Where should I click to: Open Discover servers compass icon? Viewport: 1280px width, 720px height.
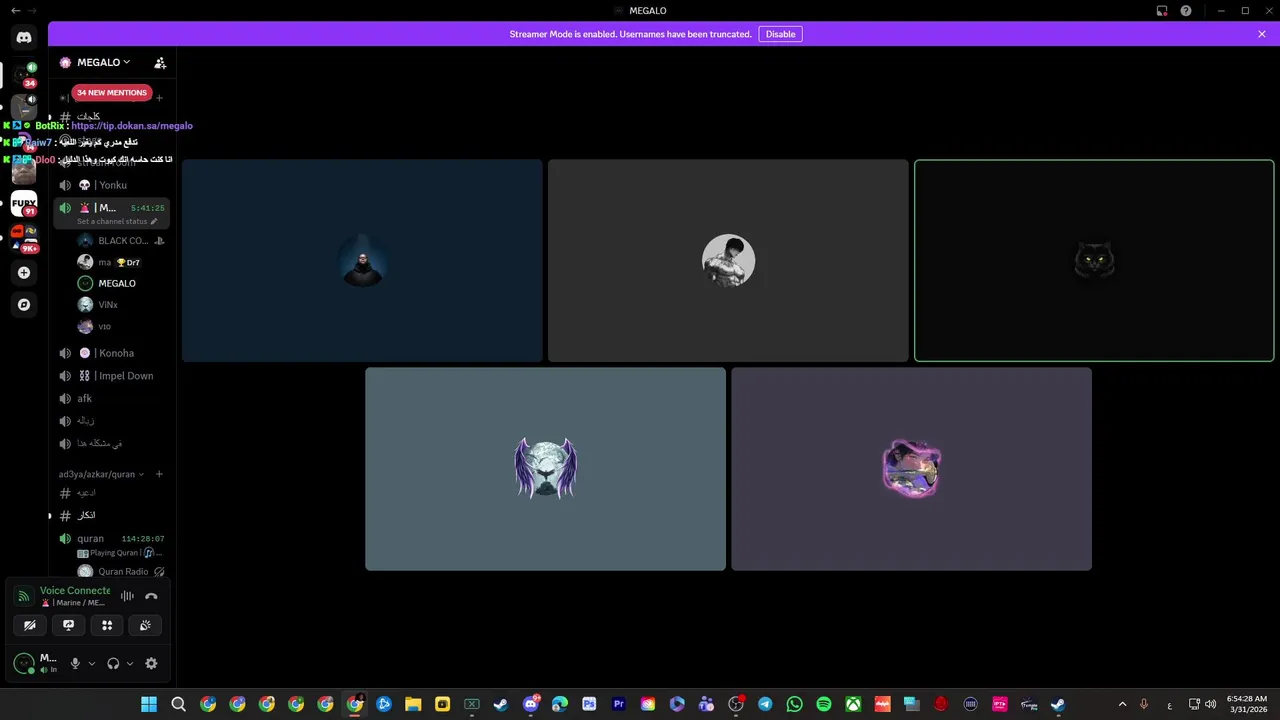24,304
